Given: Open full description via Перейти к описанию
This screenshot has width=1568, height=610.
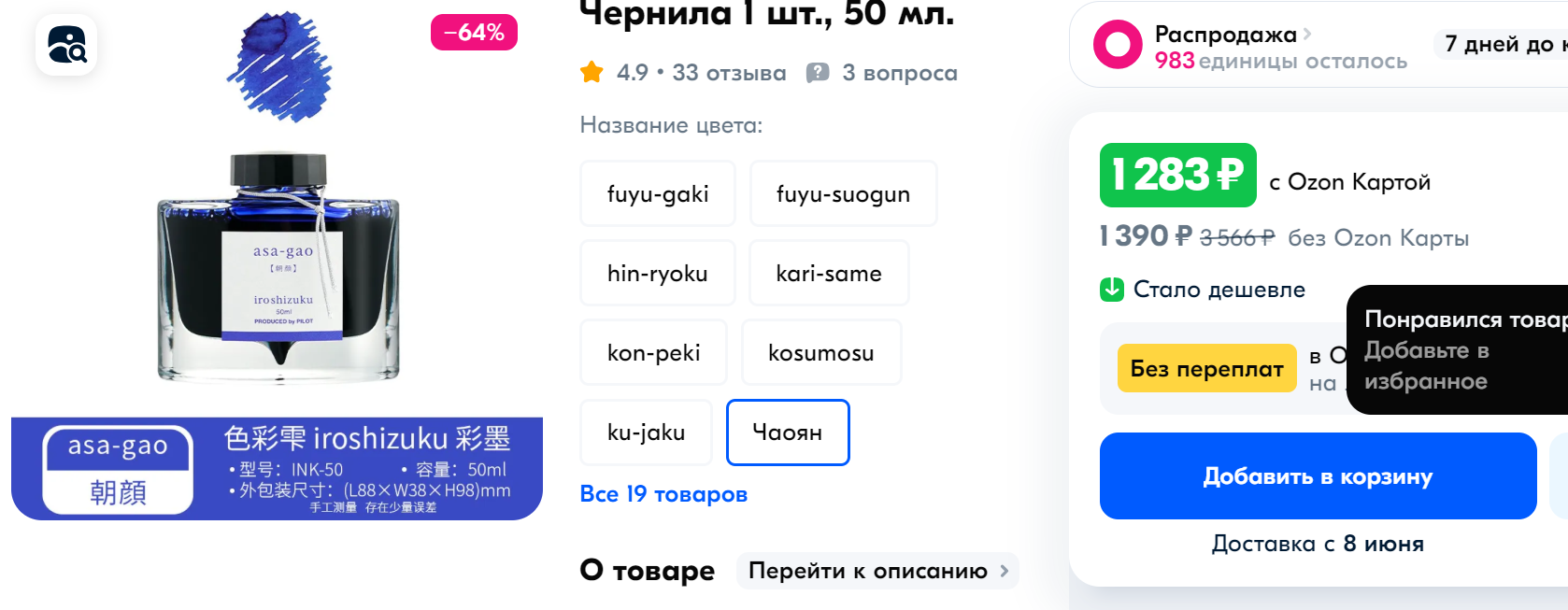Looking at the screenshot, I should (877, 571).
